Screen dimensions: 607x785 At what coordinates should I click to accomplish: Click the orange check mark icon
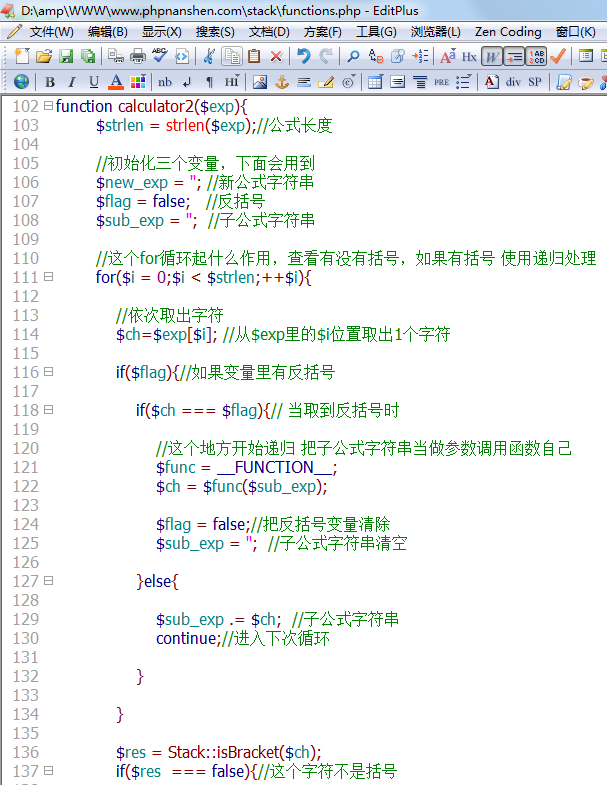click(x=558, y=56)
